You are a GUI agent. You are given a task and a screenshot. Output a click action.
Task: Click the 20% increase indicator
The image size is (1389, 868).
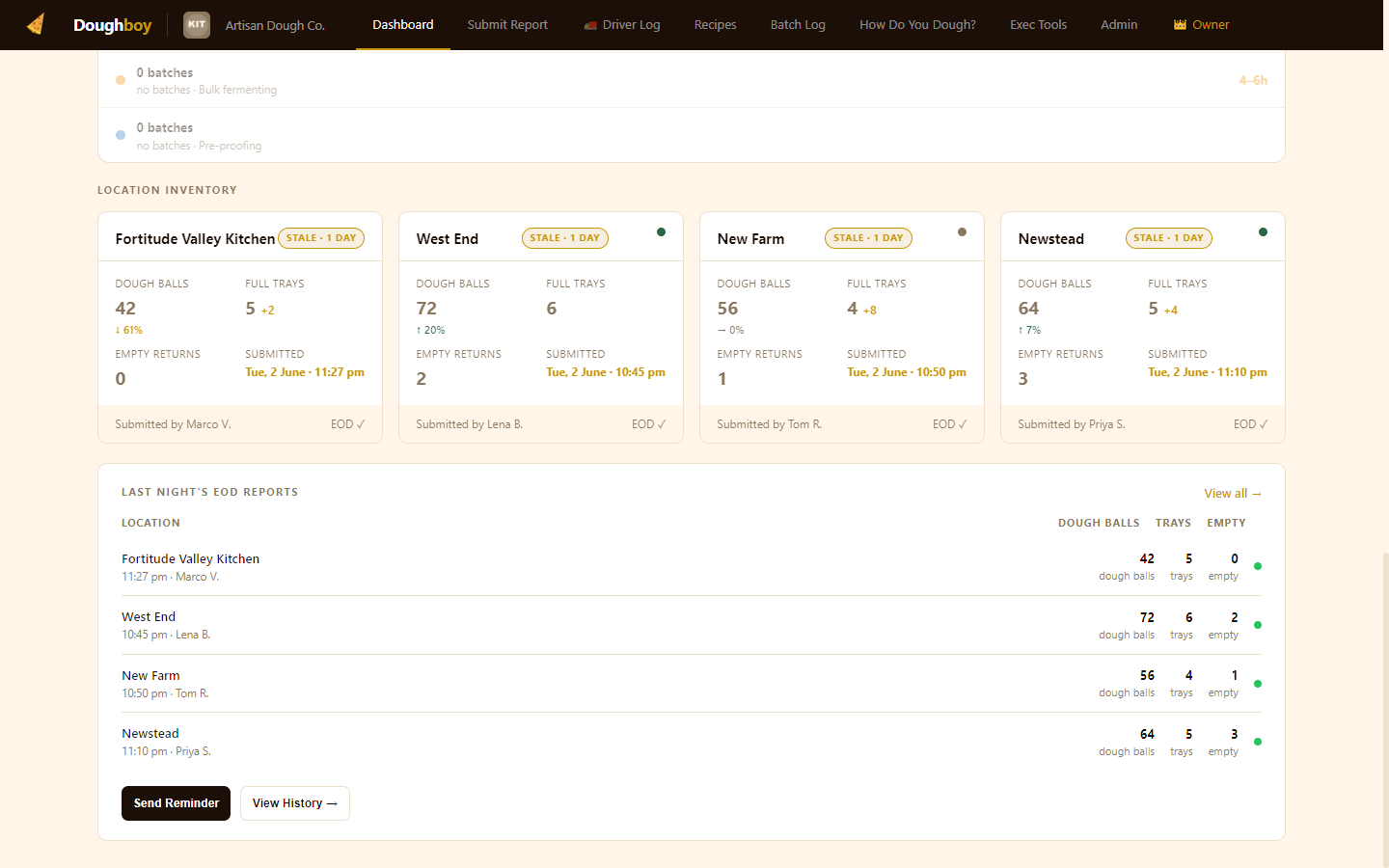[x=430, y=330]
